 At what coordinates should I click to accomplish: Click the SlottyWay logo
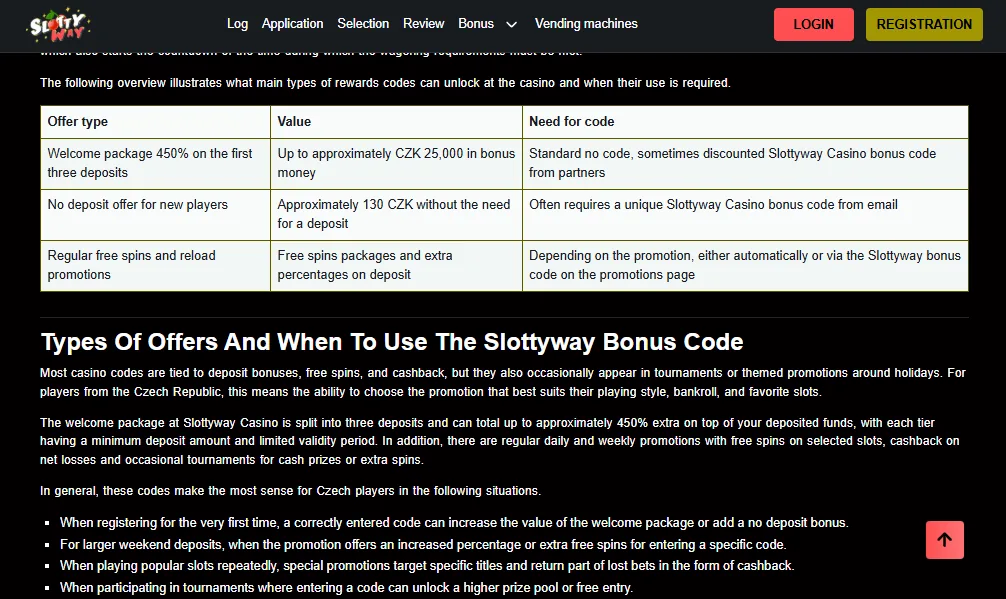60,26
